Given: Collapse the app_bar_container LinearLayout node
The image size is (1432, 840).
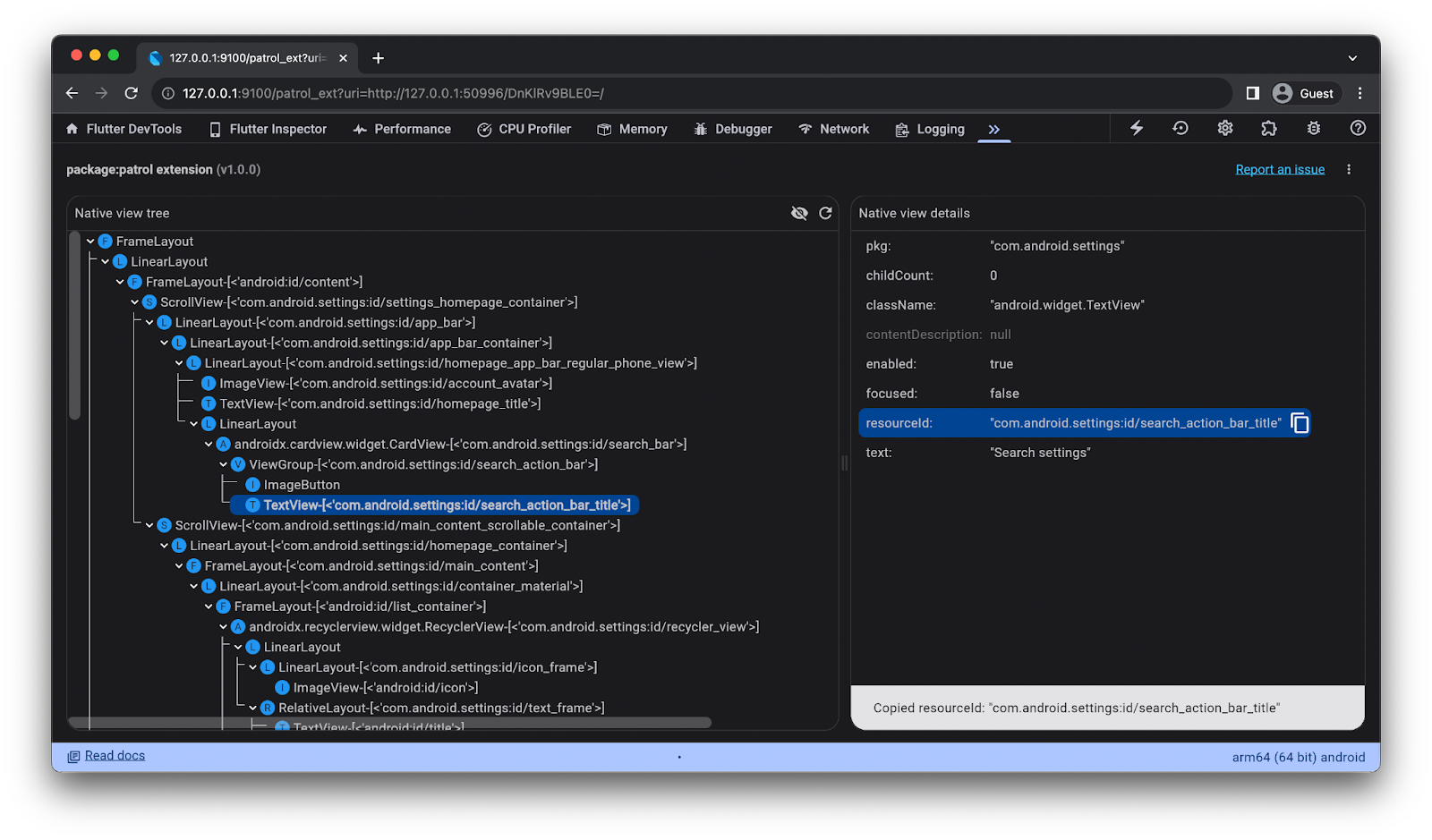Looking at the screenshot, I should 165,343.
